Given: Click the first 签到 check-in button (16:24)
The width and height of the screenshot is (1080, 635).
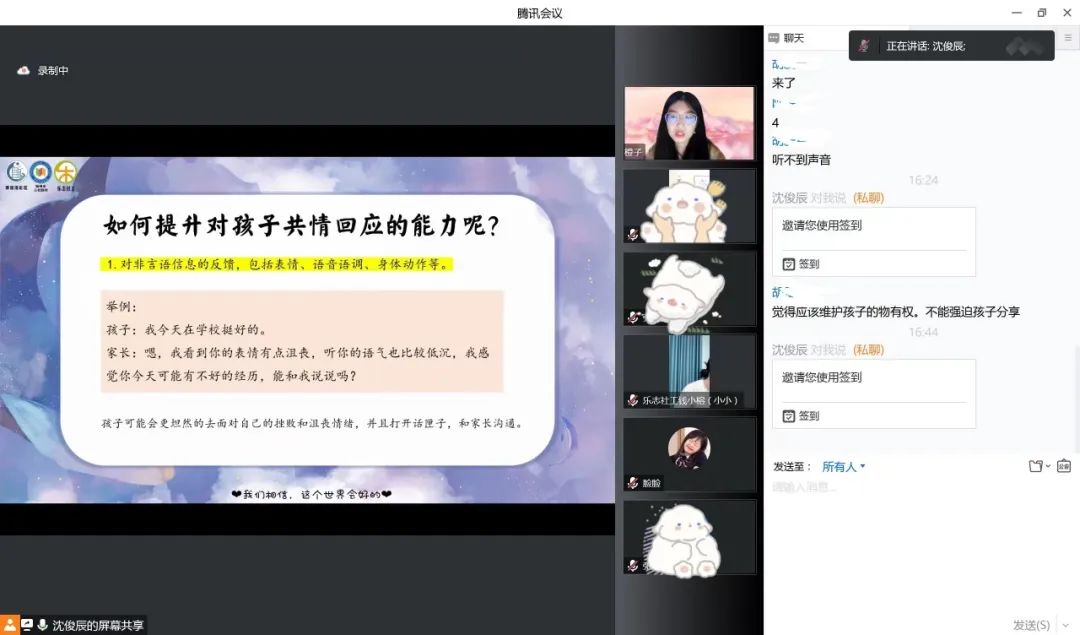Looking at the screenshot, I should 801,264.
